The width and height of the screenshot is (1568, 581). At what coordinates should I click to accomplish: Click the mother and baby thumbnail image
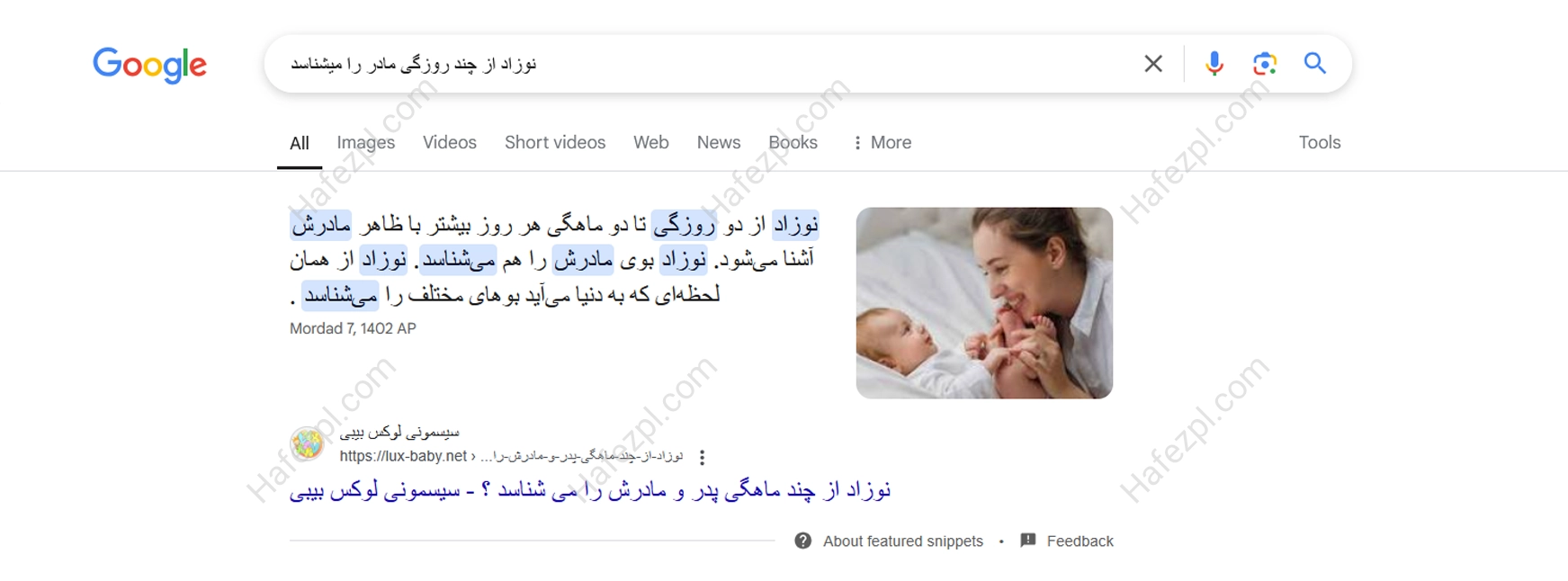984,303
